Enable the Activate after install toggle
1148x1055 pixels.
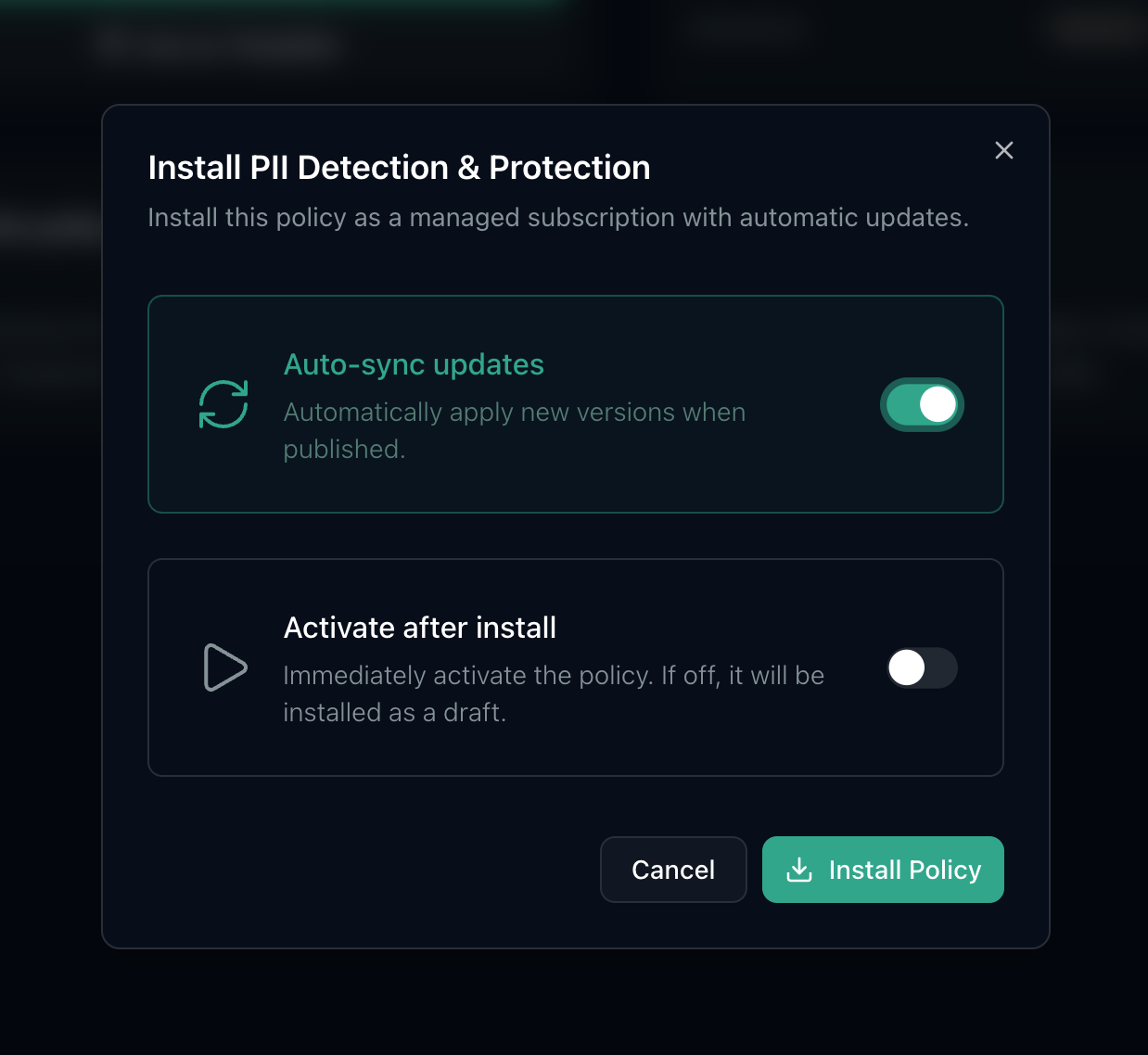pyautogui.click(x=922, y=667)
